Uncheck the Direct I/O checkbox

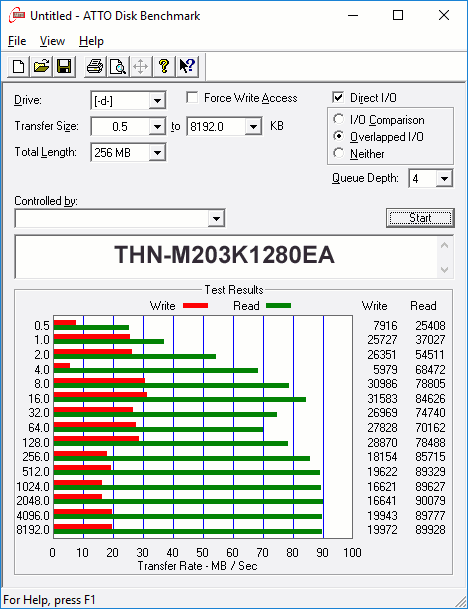pyautogui.click(x=338, y=97)
